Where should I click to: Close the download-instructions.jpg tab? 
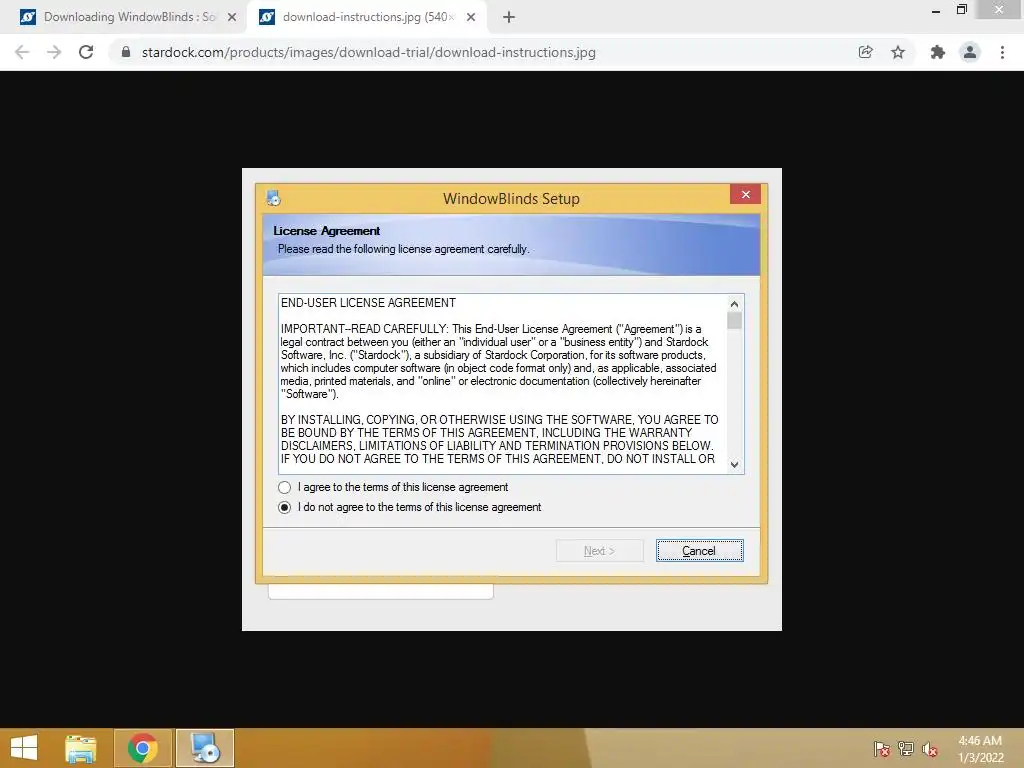pos(471,18)
